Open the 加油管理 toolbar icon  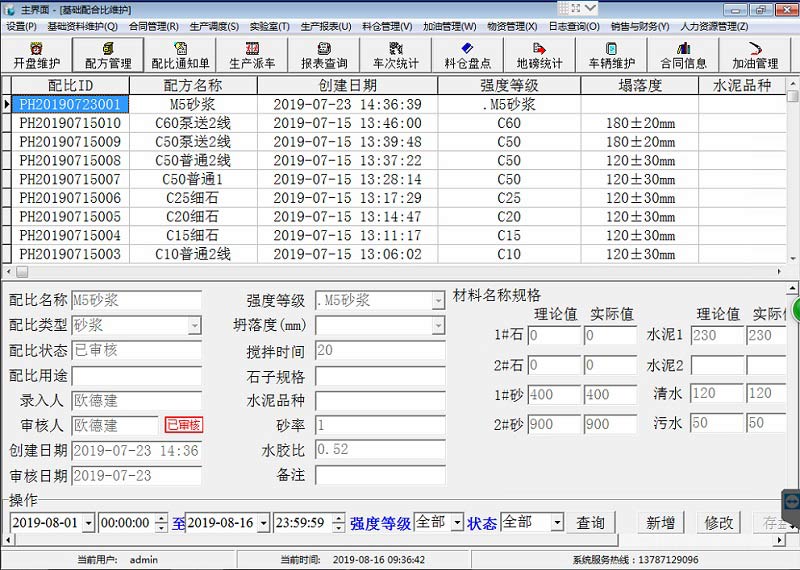click(755, 55)
